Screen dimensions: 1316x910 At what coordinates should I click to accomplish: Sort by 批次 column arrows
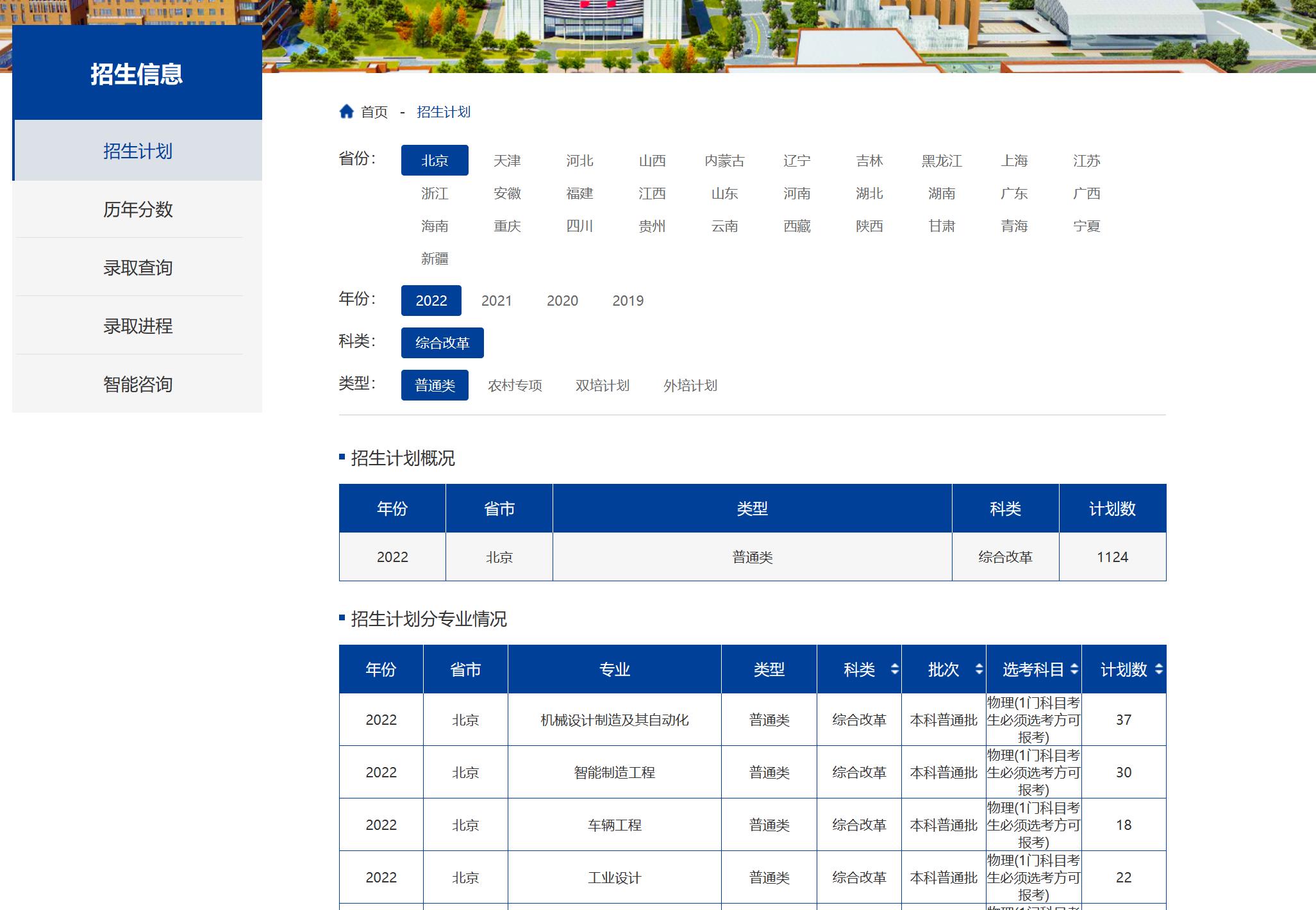pos(978,670)
